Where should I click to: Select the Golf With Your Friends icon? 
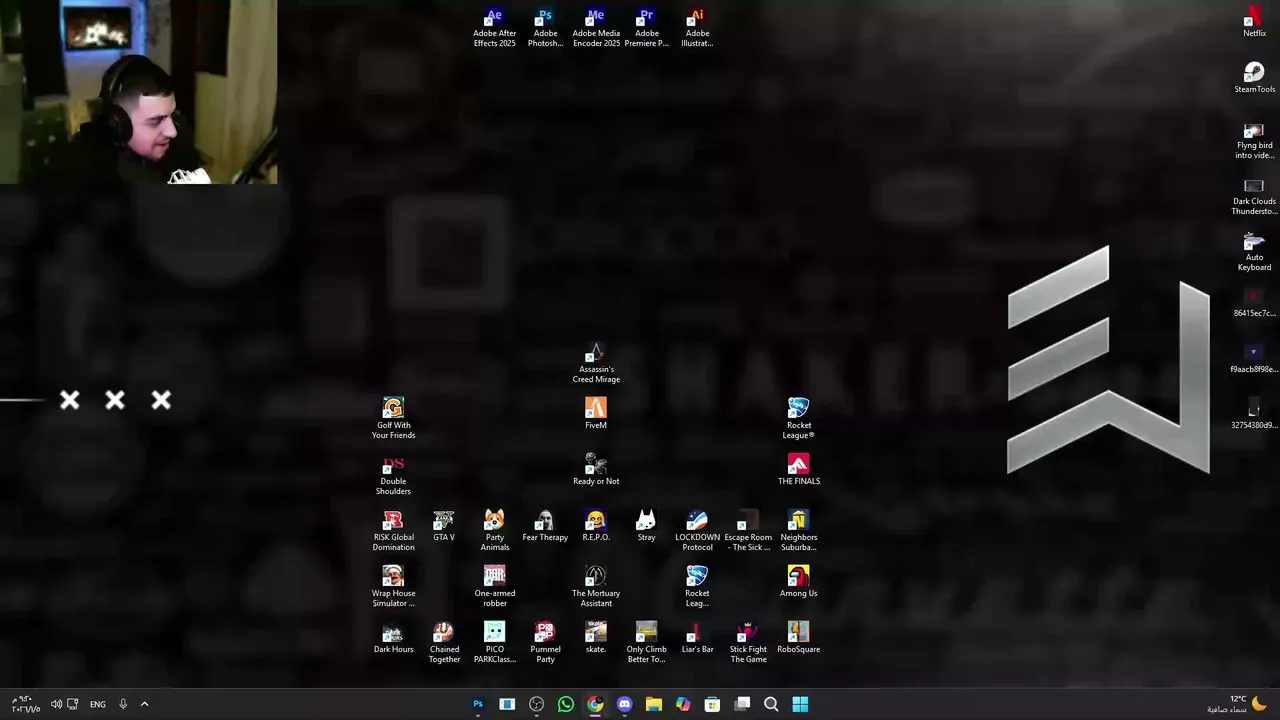click(x=393, y=420)
